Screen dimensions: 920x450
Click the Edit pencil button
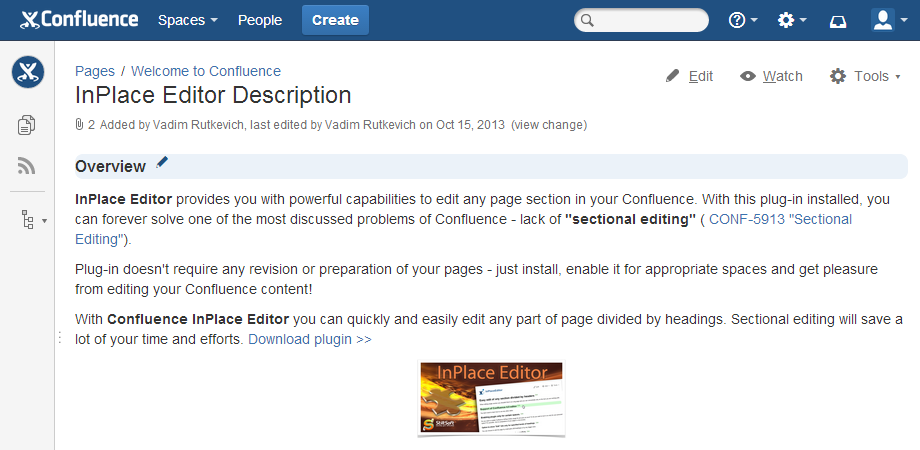click(x=689, y=76)
